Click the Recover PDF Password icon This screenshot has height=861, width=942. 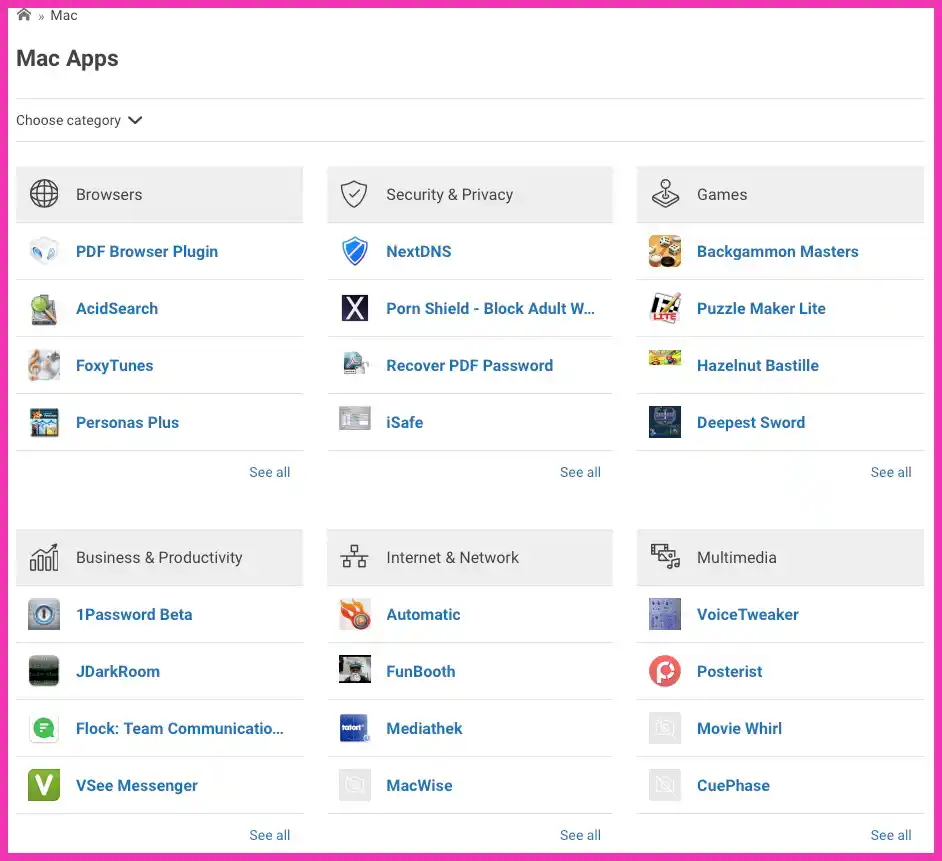tap(354, 363)
